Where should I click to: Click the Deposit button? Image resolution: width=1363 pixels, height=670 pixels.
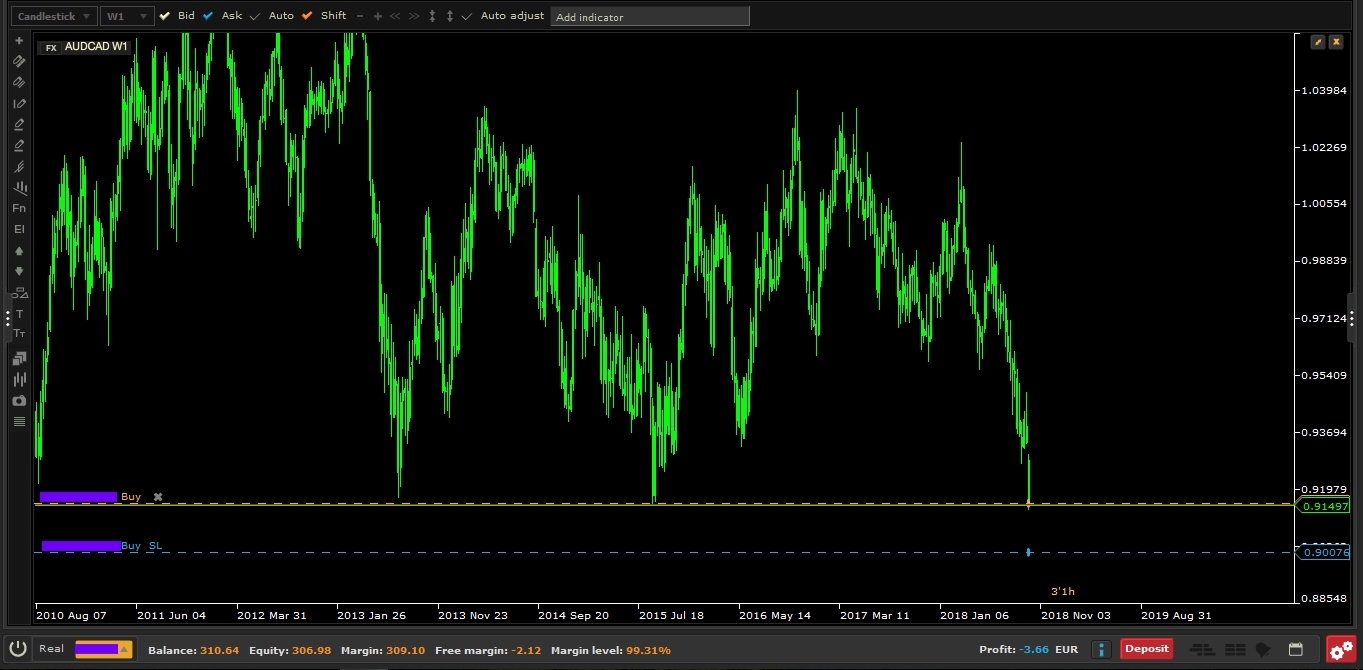coord(1147,649)
